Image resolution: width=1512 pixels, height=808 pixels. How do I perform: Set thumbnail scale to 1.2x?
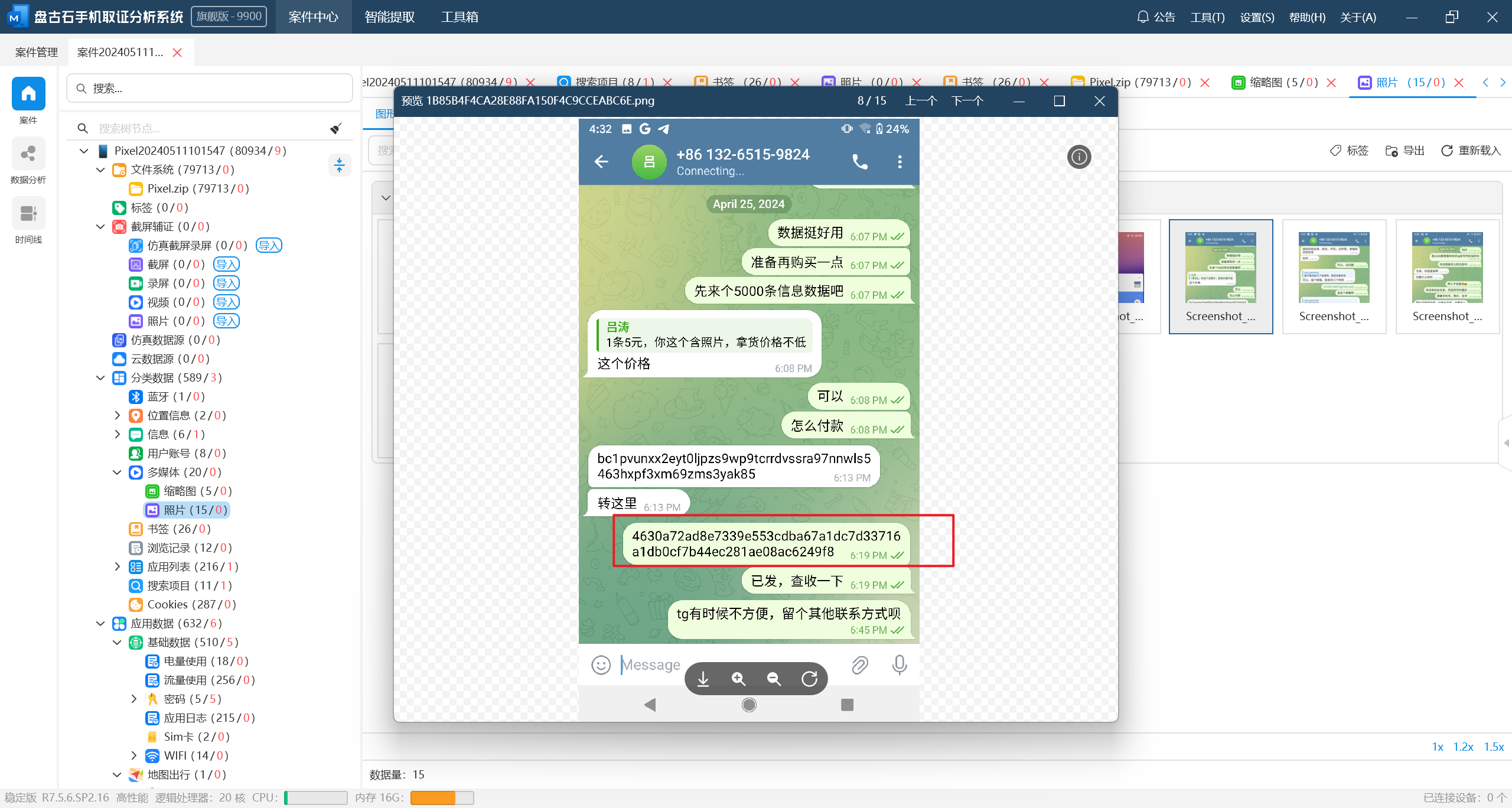(1463, 747)
